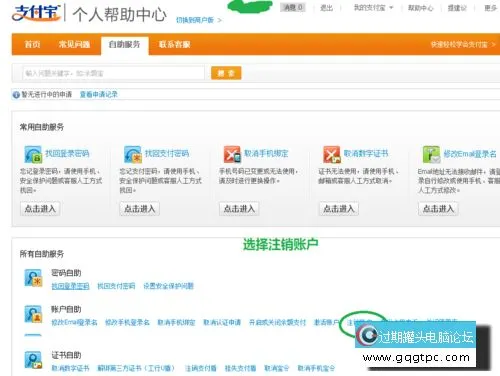
Task: Click the 账户自助 section title
Action: pyautogui.click(x=66, y=309)
